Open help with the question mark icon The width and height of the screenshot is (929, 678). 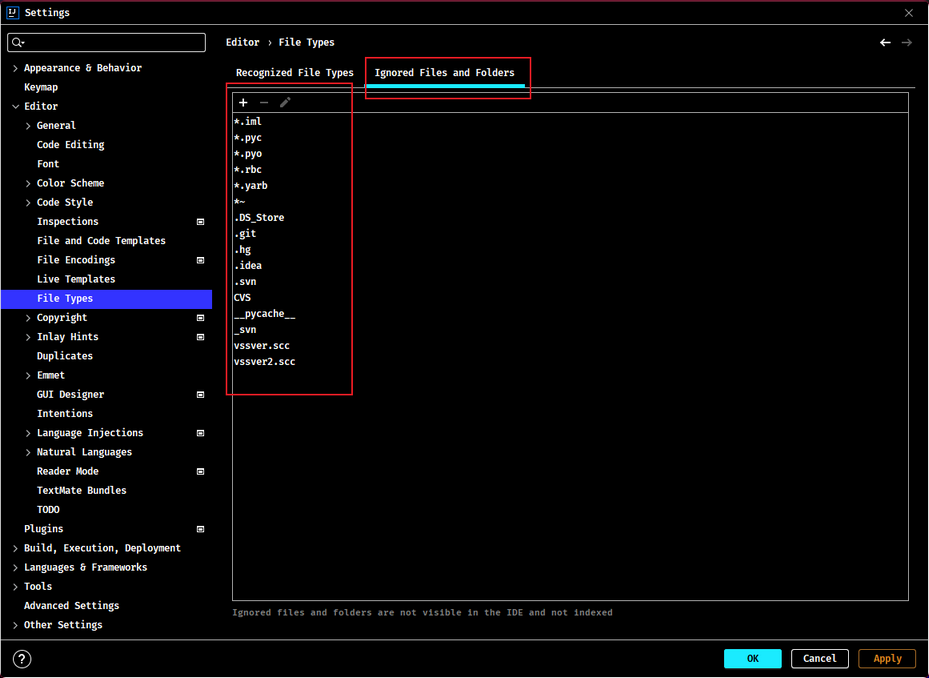22,658
